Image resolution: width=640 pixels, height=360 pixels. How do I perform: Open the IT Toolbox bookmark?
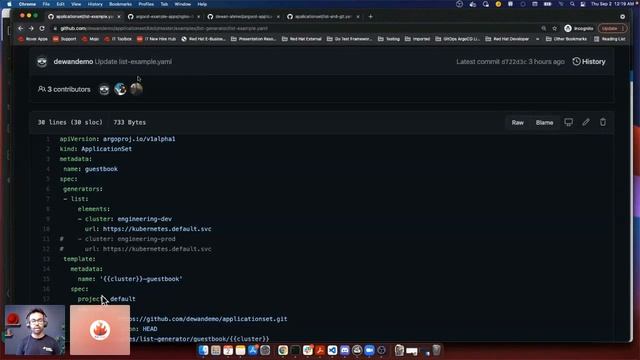118,39
